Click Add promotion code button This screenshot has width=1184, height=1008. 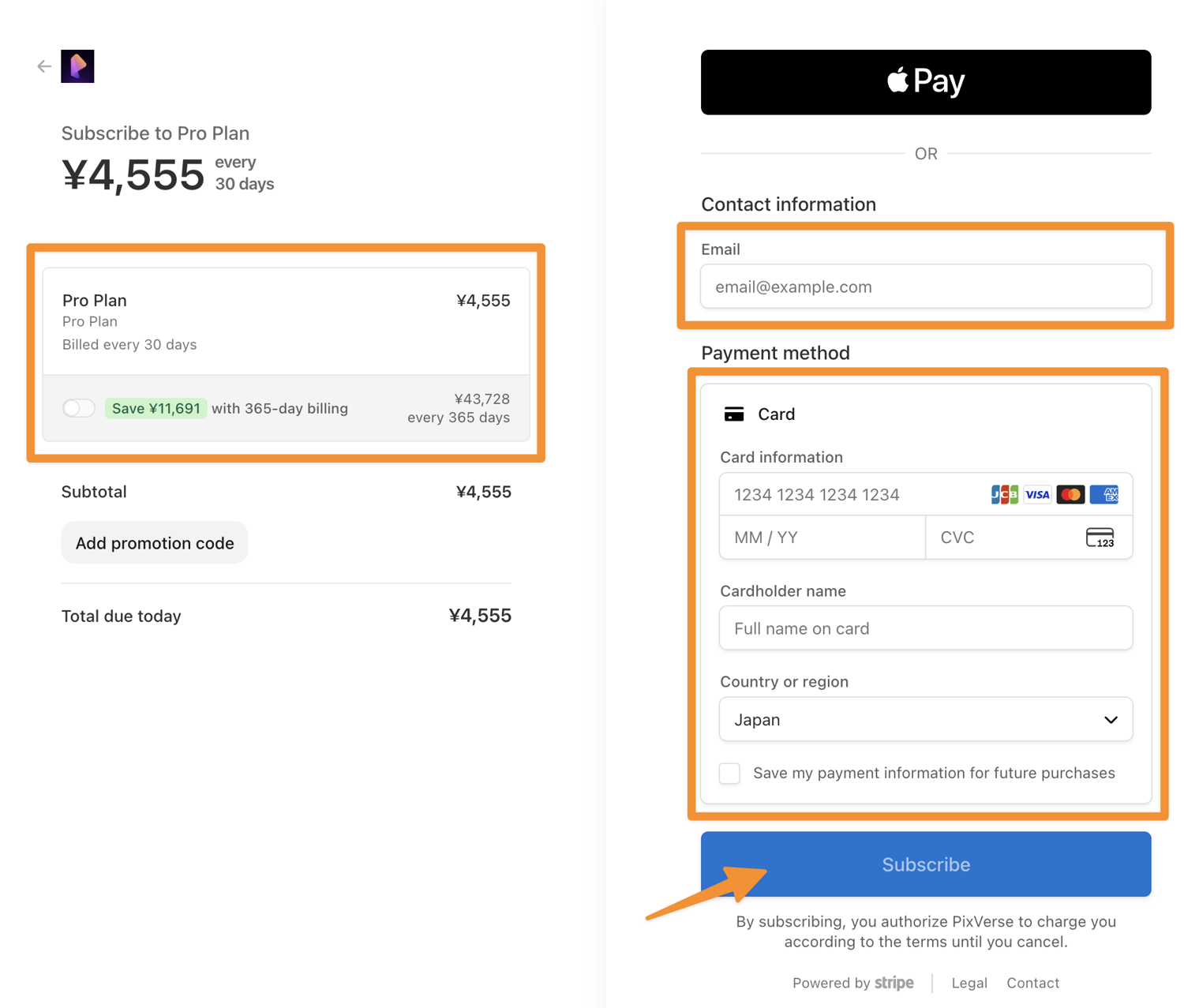click(155, 543)
